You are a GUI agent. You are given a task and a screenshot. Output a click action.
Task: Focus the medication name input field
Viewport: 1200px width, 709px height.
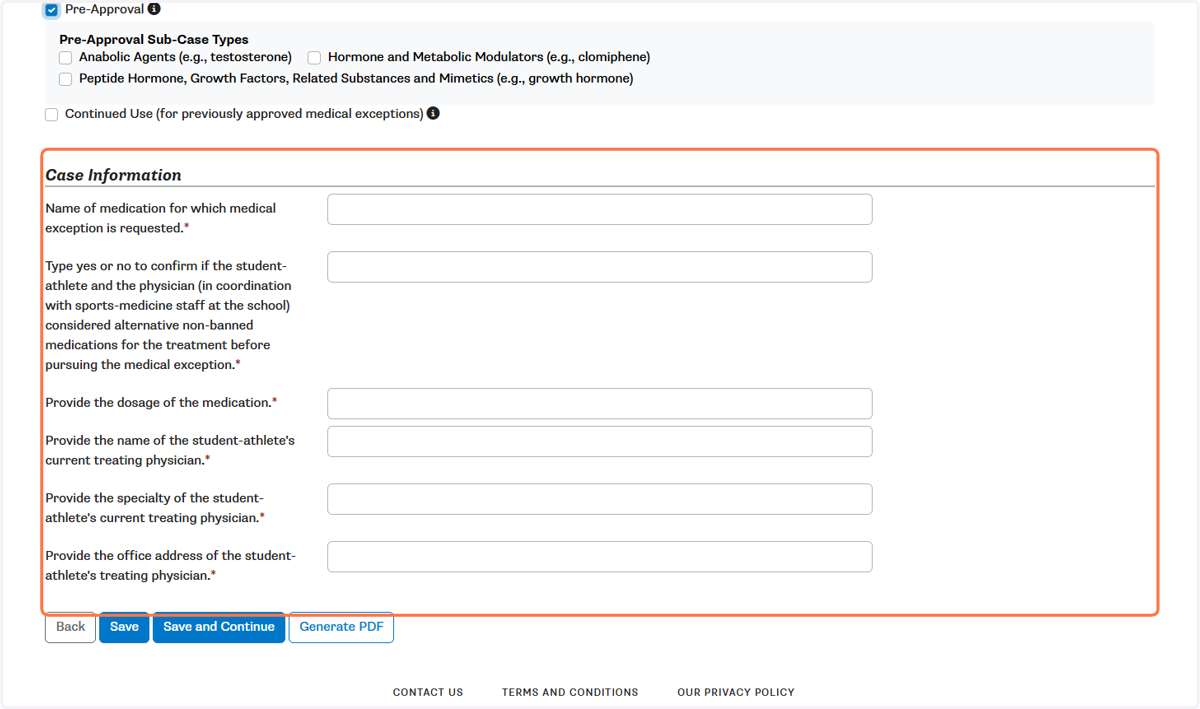600,209
